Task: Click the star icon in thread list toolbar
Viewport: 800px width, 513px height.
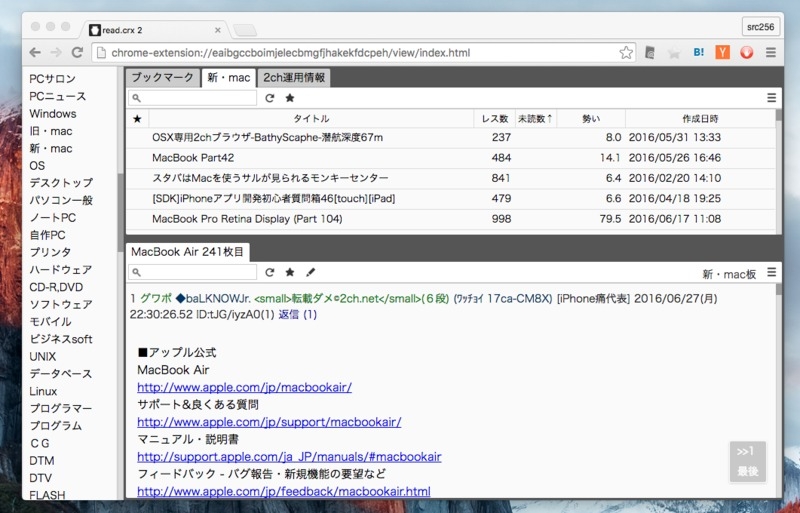Action: [289, 98]
